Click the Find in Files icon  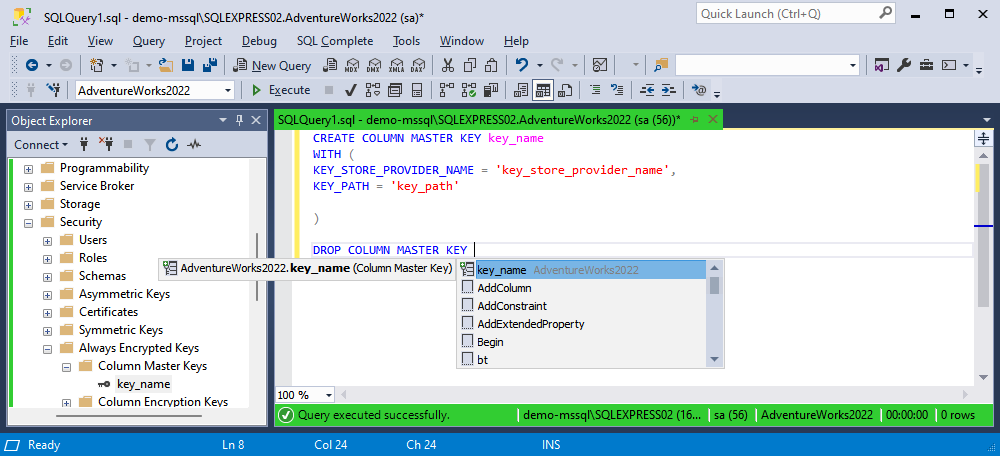(661, 65)
